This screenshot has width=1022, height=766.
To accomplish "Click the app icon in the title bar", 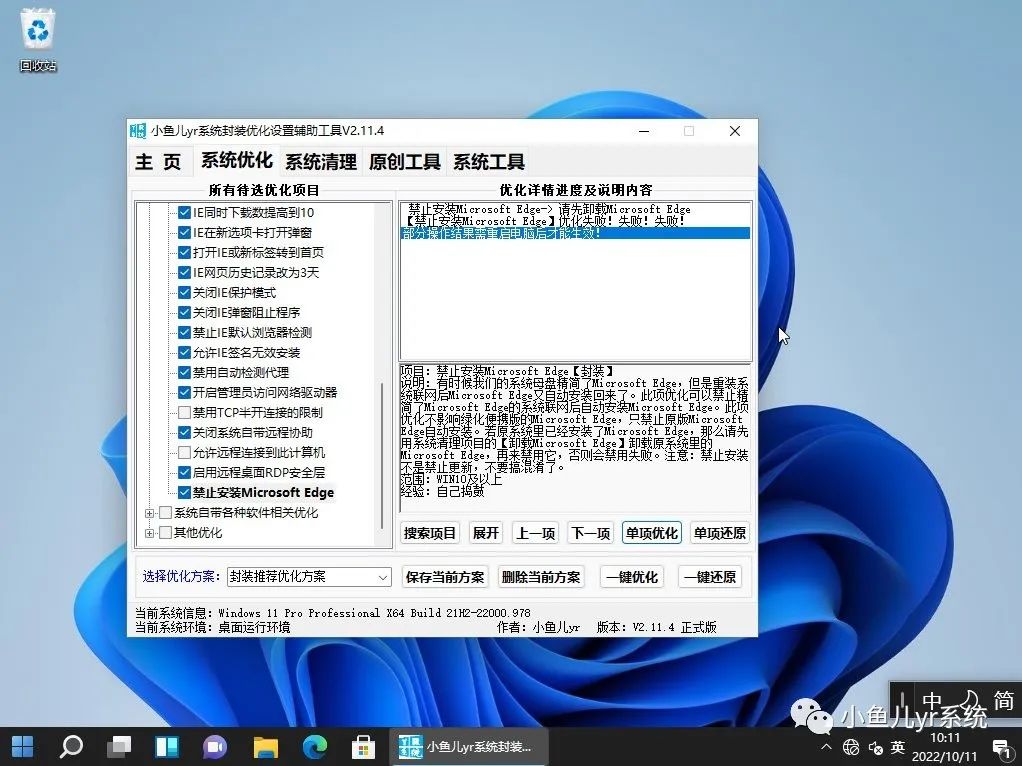I will 138,130.
